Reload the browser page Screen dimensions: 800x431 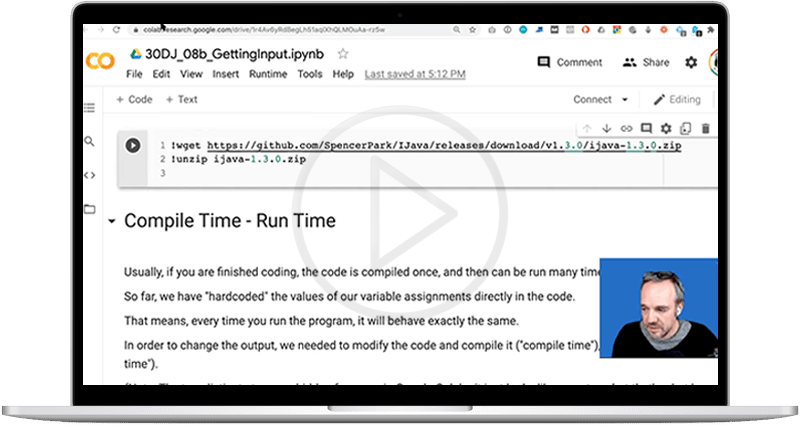[116, 30]
